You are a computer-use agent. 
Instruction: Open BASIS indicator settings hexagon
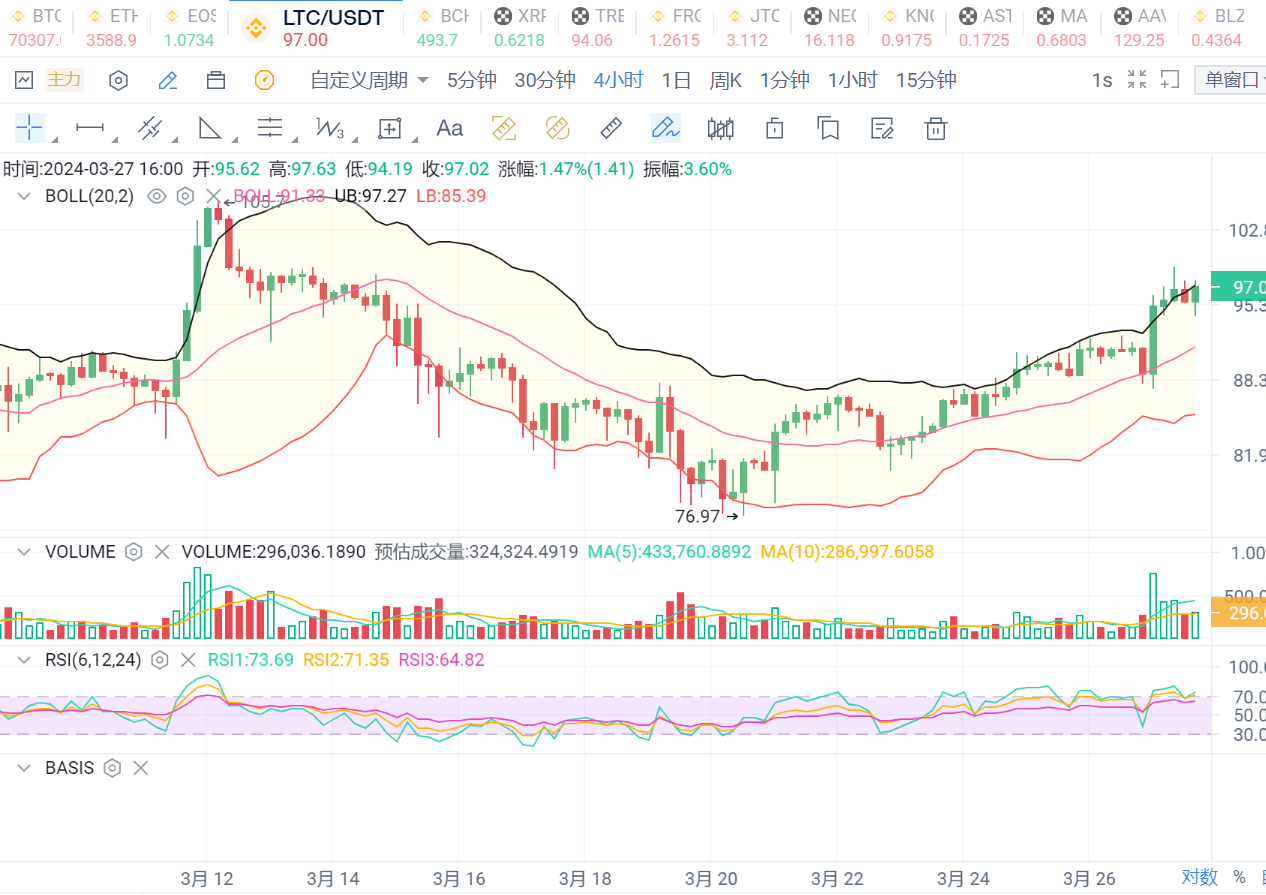point(113,768)
